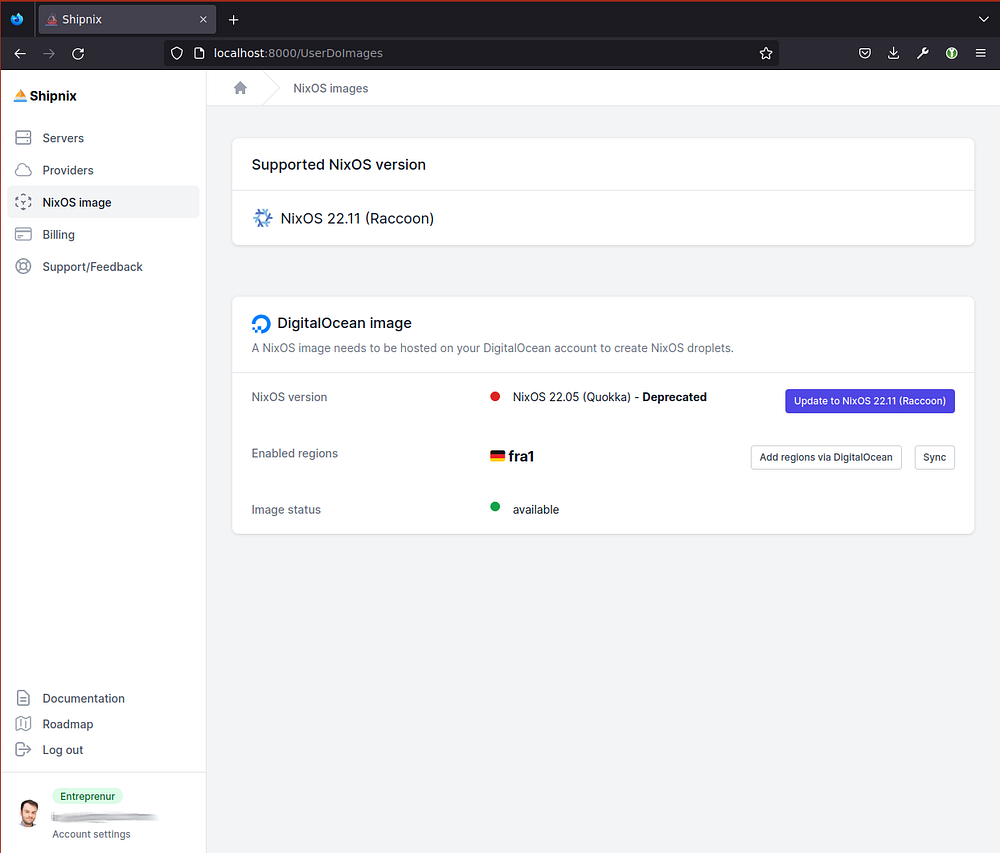Go back in browser history
Image resolution: width=1000 pixels, height=853 pixels.
[20, 54]
